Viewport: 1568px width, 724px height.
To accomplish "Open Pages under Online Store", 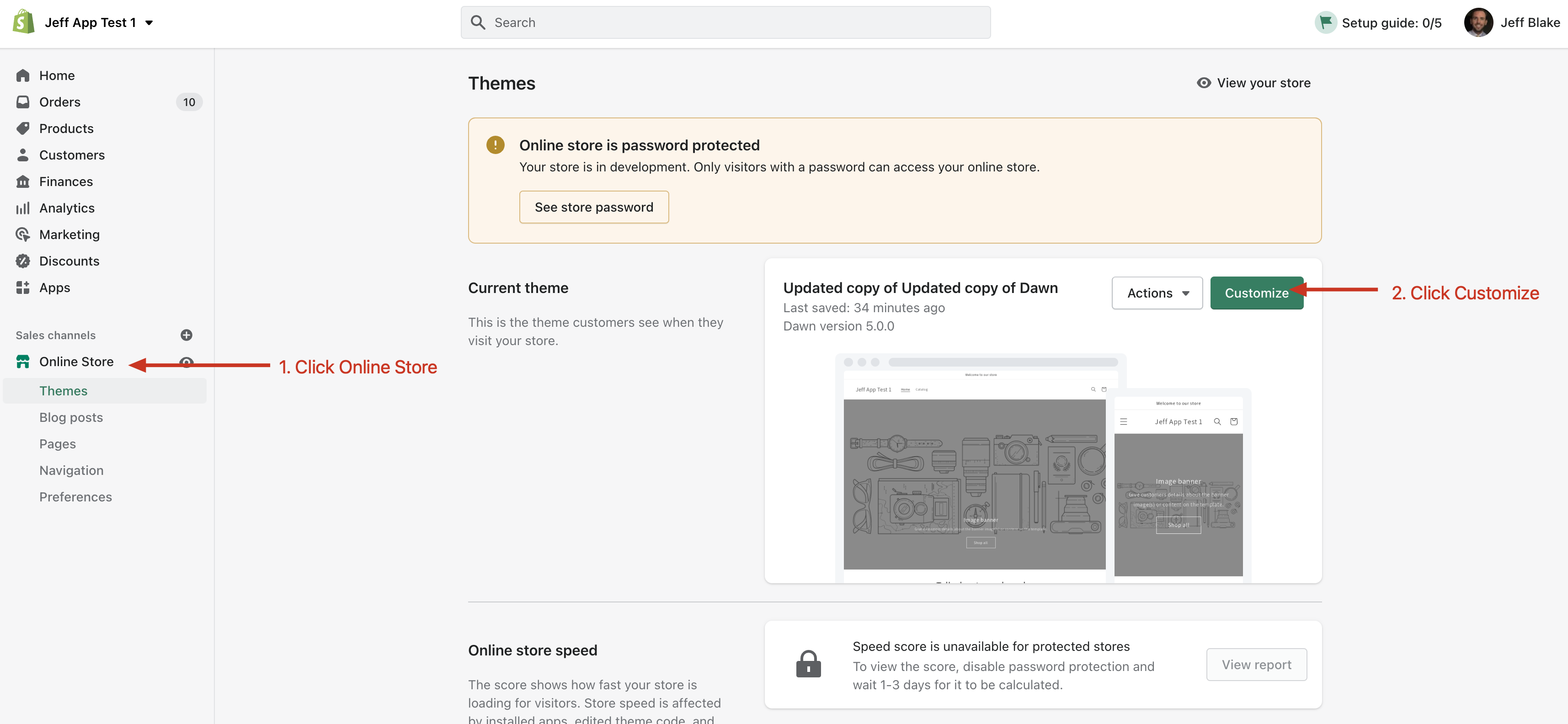I will 58,443.
